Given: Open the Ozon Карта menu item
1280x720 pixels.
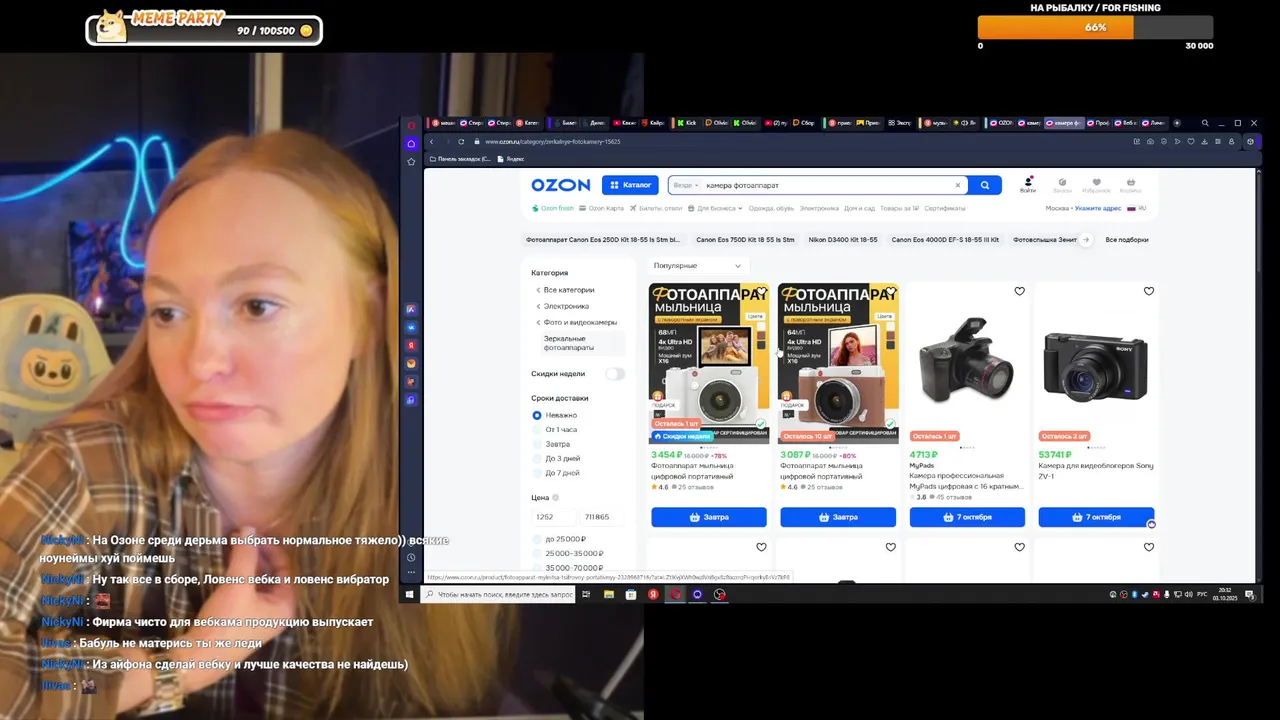Looking at the screenshot, I should tap(602, 208).
